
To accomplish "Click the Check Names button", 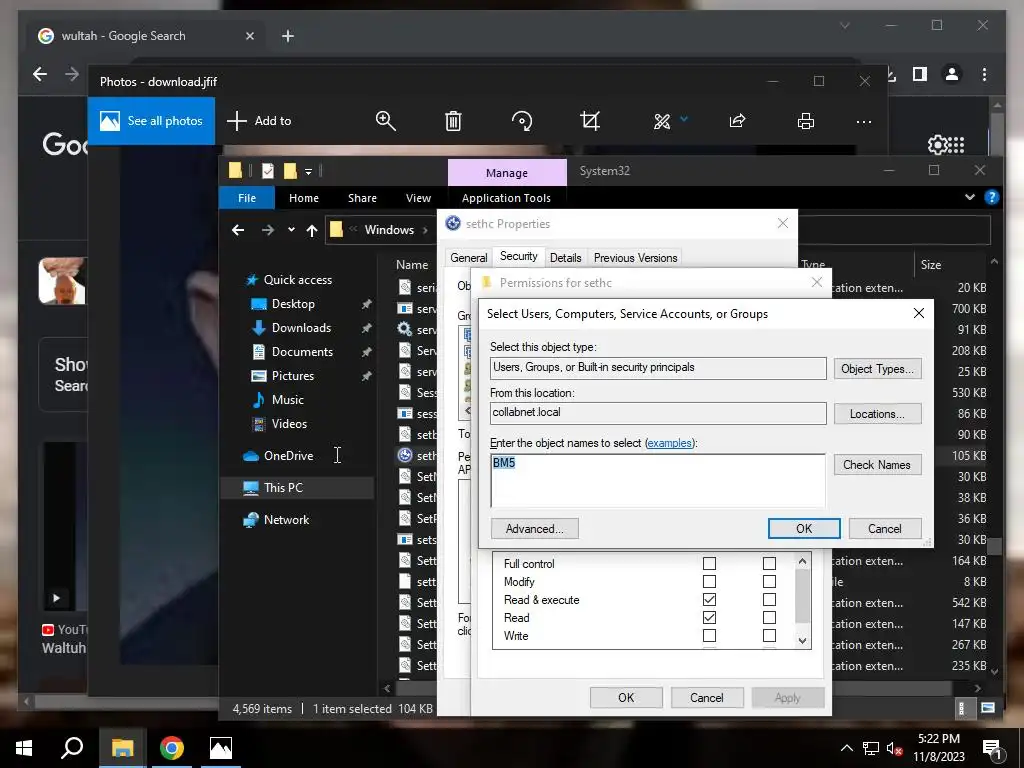I will [877, 464].
